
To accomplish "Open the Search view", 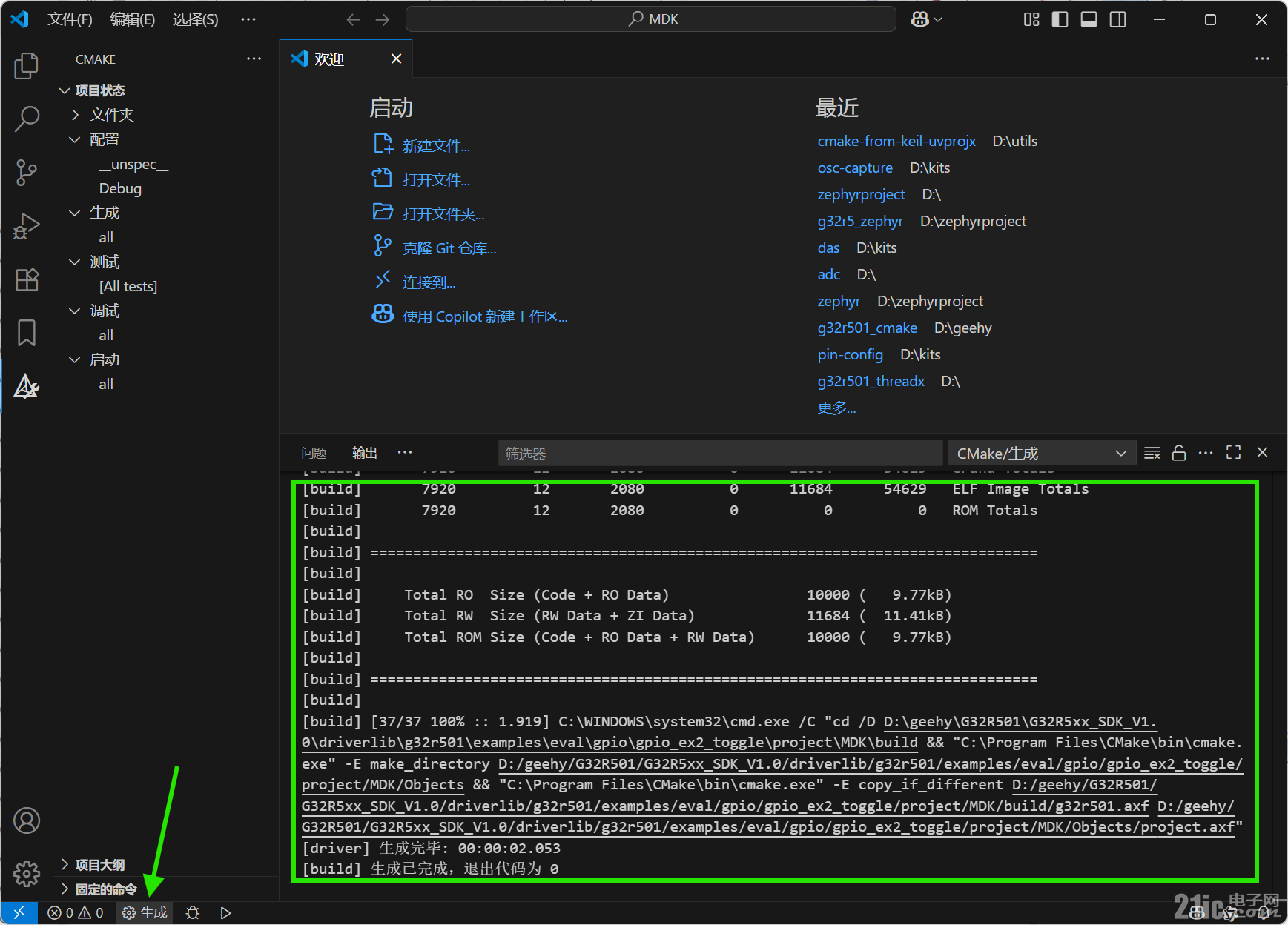I will pos(27,119).
